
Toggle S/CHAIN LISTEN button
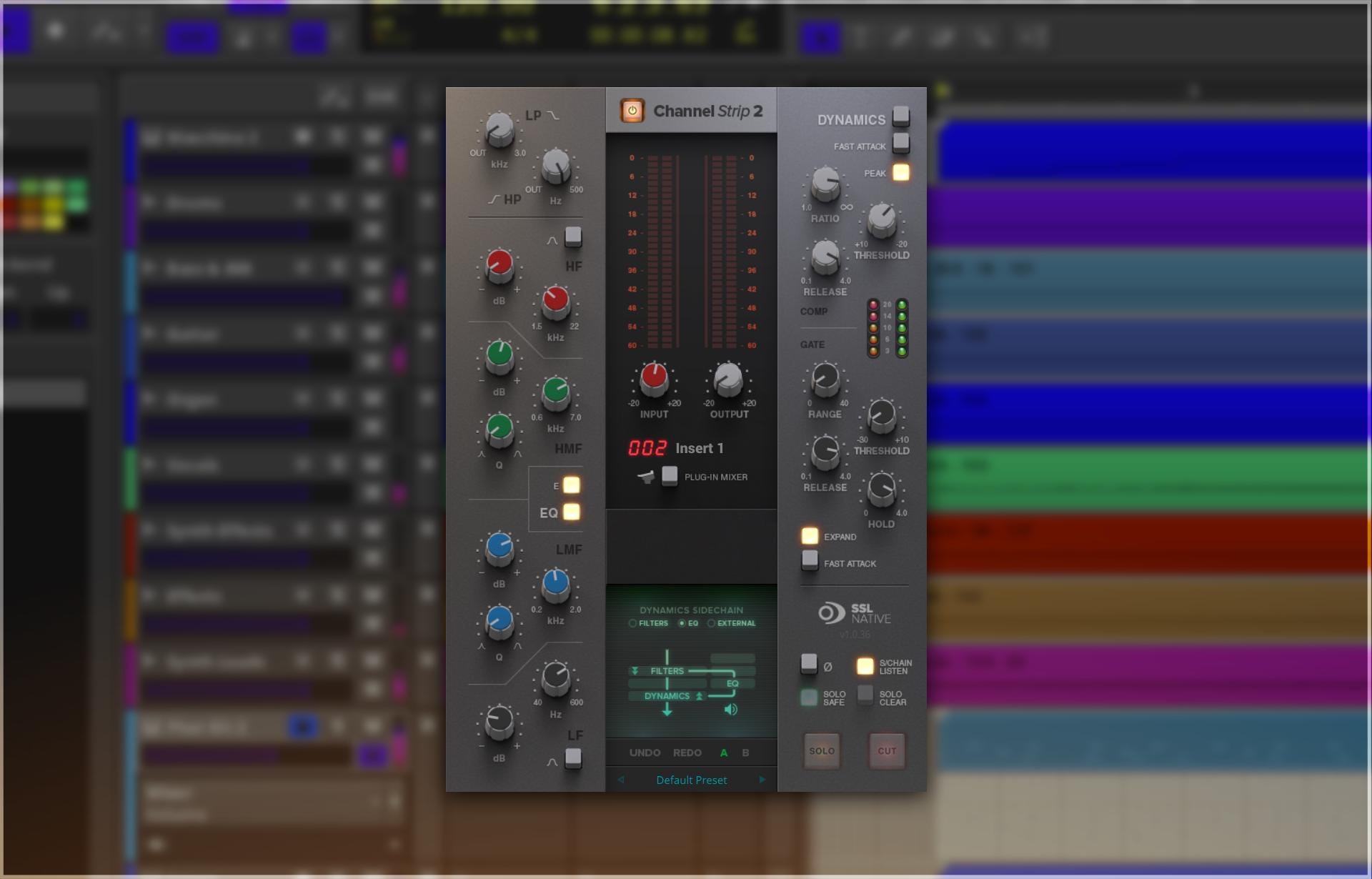tap(865, 666)
